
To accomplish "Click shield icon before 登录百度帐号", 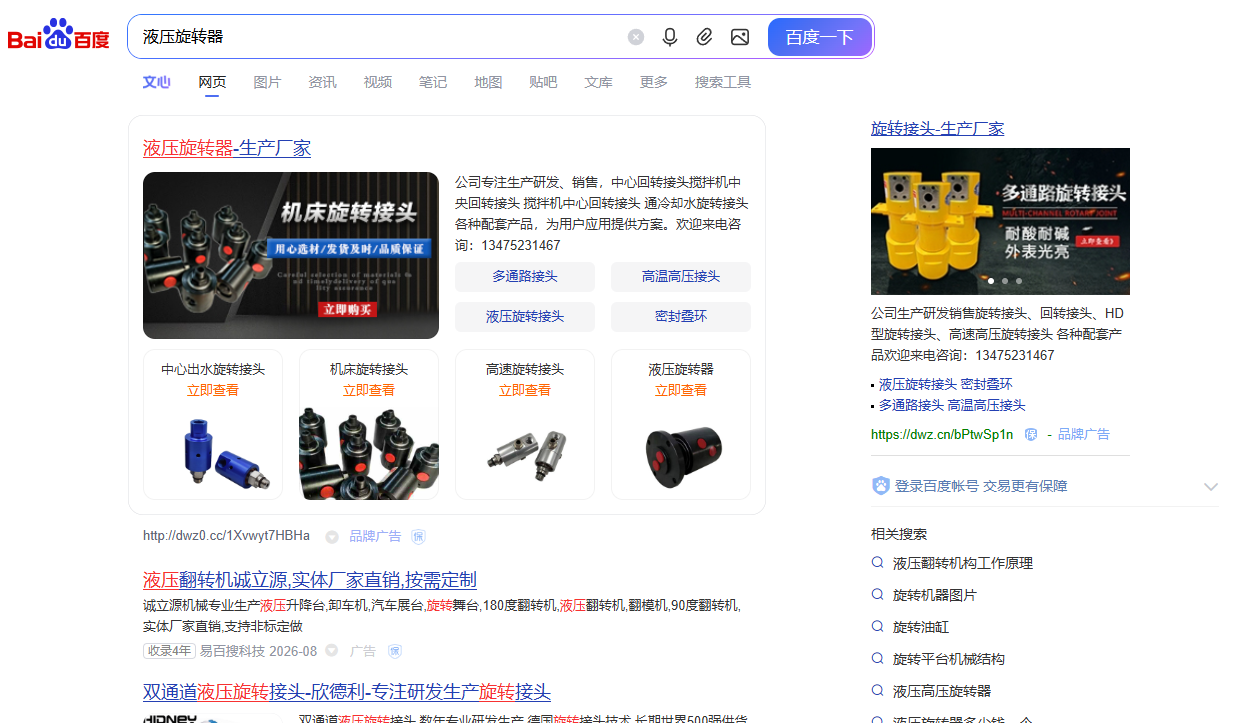I will [x=881, y=486].
